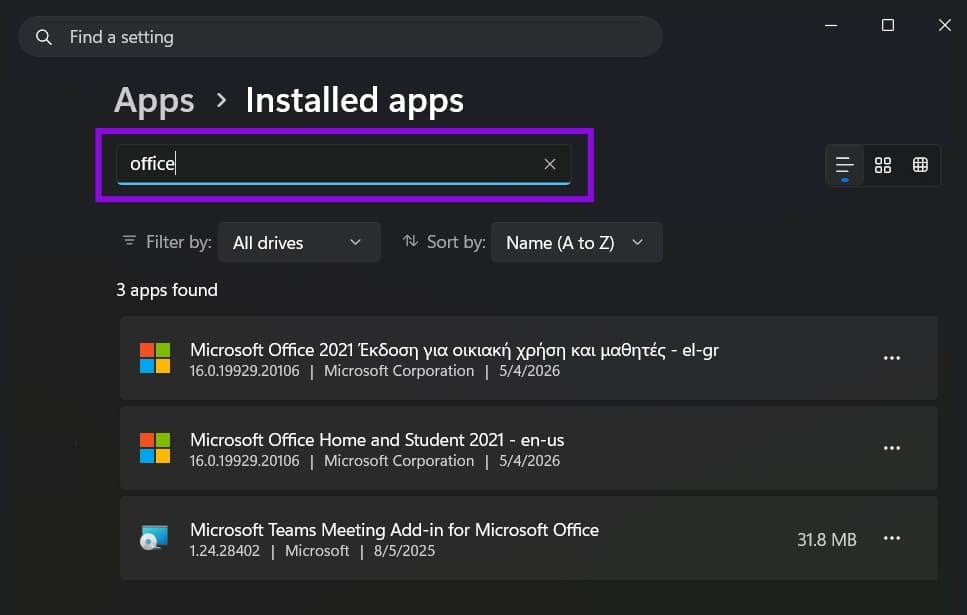Focus the Find a setting search box
Viewport: 967px width, 615px height.
point(340,37)
